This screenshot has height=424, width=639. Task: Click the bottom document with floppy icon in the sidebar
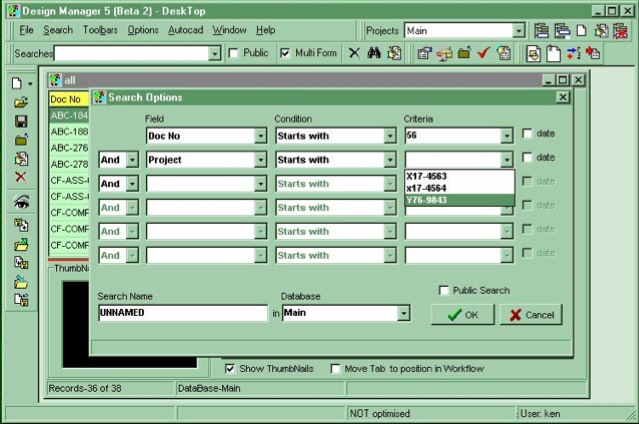coord(21,300)
